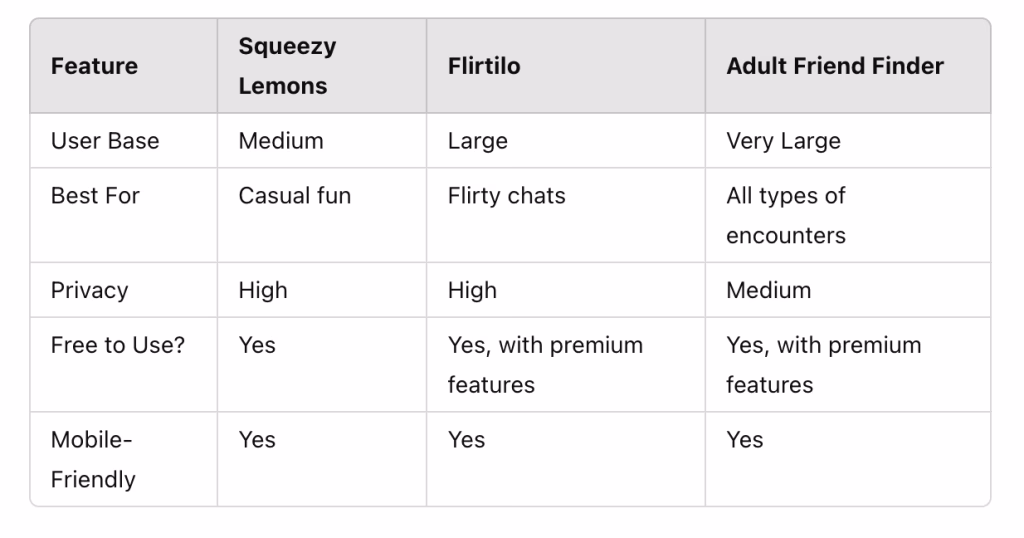1024x538 pixels.
Task: Click the Flirty chats cell
Action: pyautogui.click(x=506, y=196)
